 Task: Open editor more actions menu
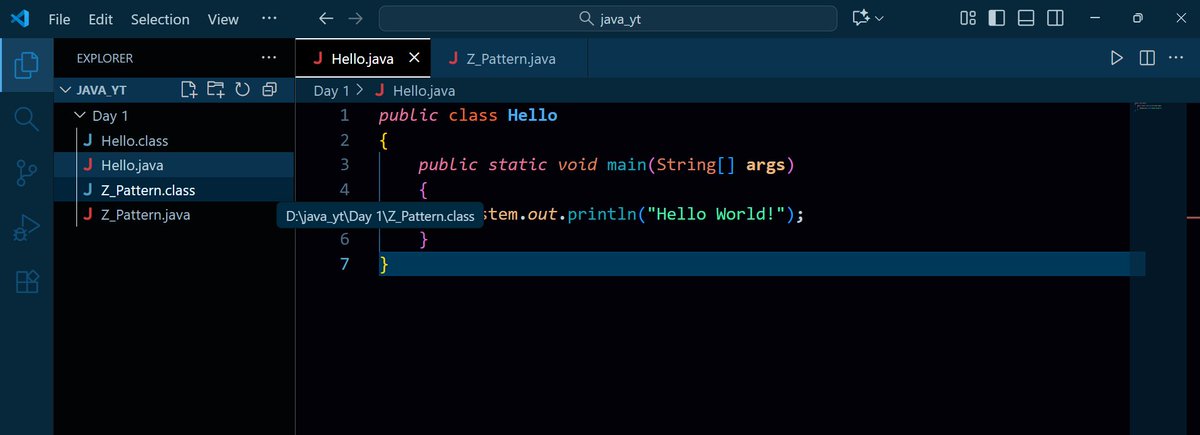[x=1176, y=58]
